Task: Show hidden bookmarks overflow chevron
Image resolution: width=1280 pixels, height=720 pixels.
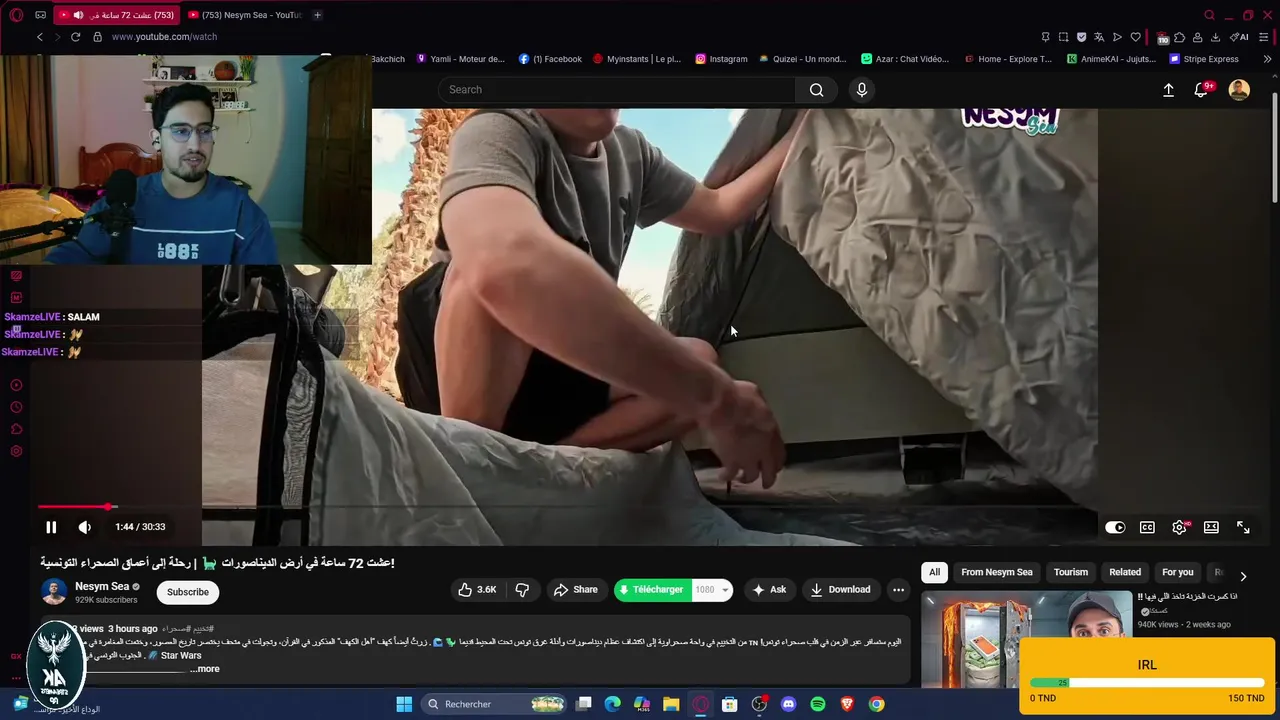Action: [1267, 59]
